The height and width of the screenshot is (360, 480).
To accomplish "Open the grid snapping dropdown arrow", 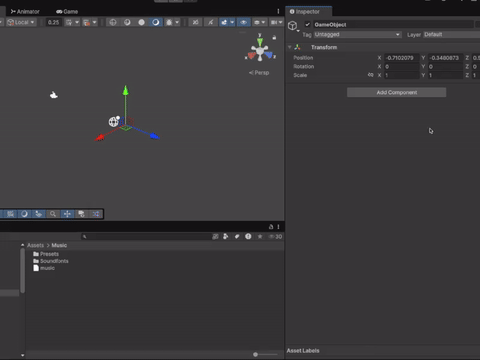I will tap(77, 22).
